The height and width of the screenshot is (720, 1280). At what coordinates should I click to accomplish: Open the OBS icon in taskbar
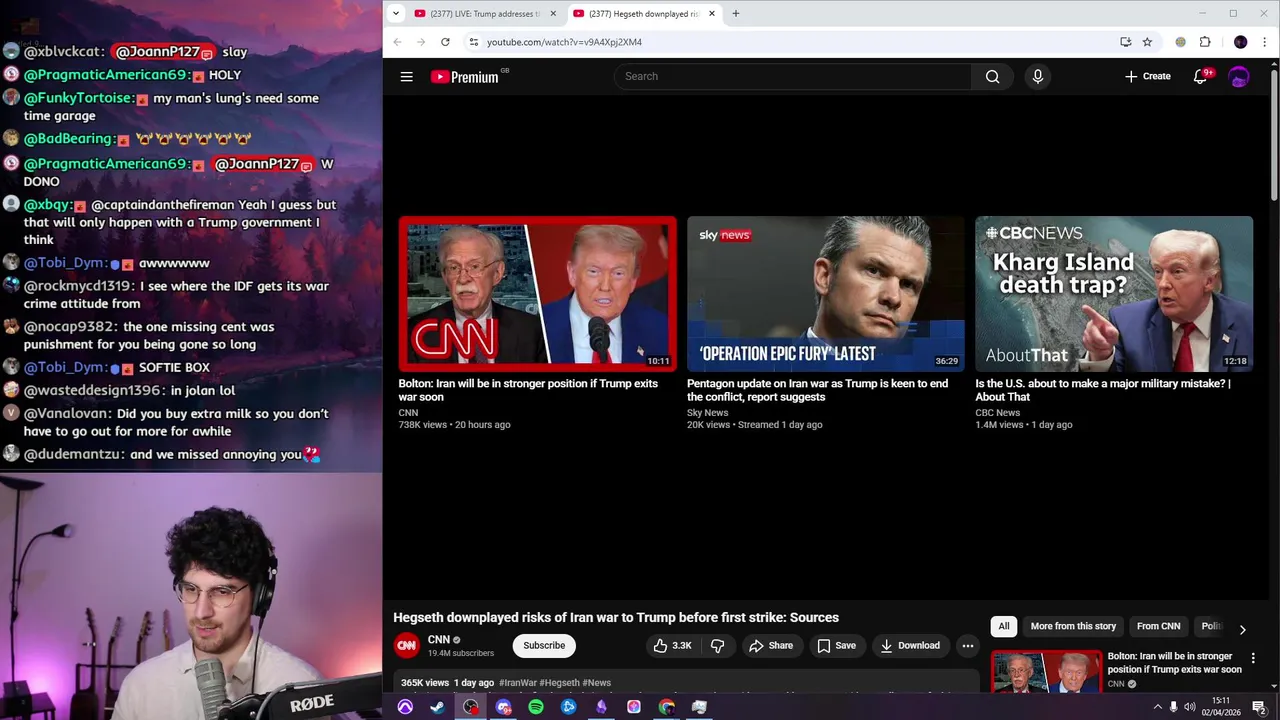pos(470,707)
